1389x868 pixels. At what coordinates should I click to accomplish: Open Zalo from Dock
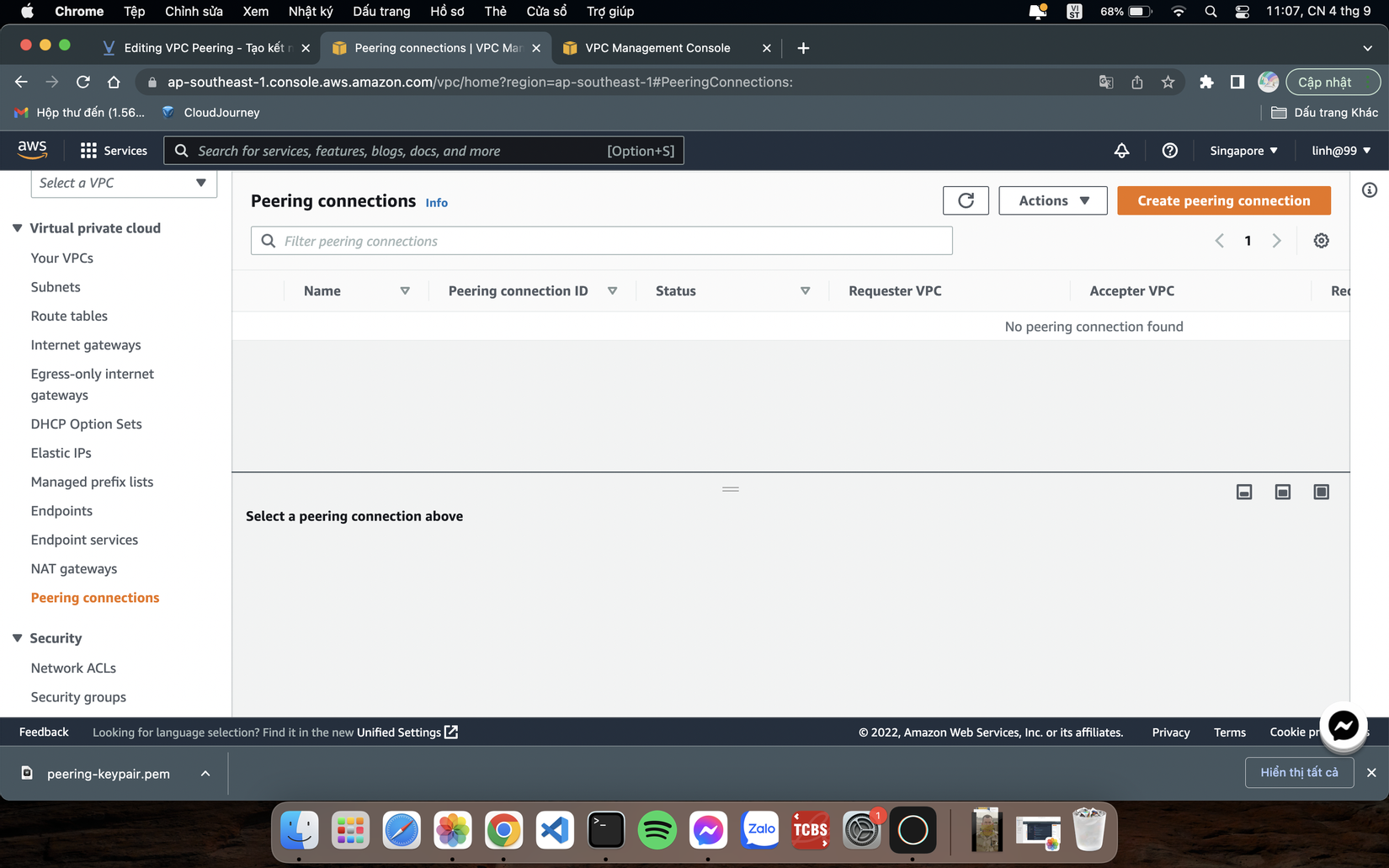click(x=759, y=830)
